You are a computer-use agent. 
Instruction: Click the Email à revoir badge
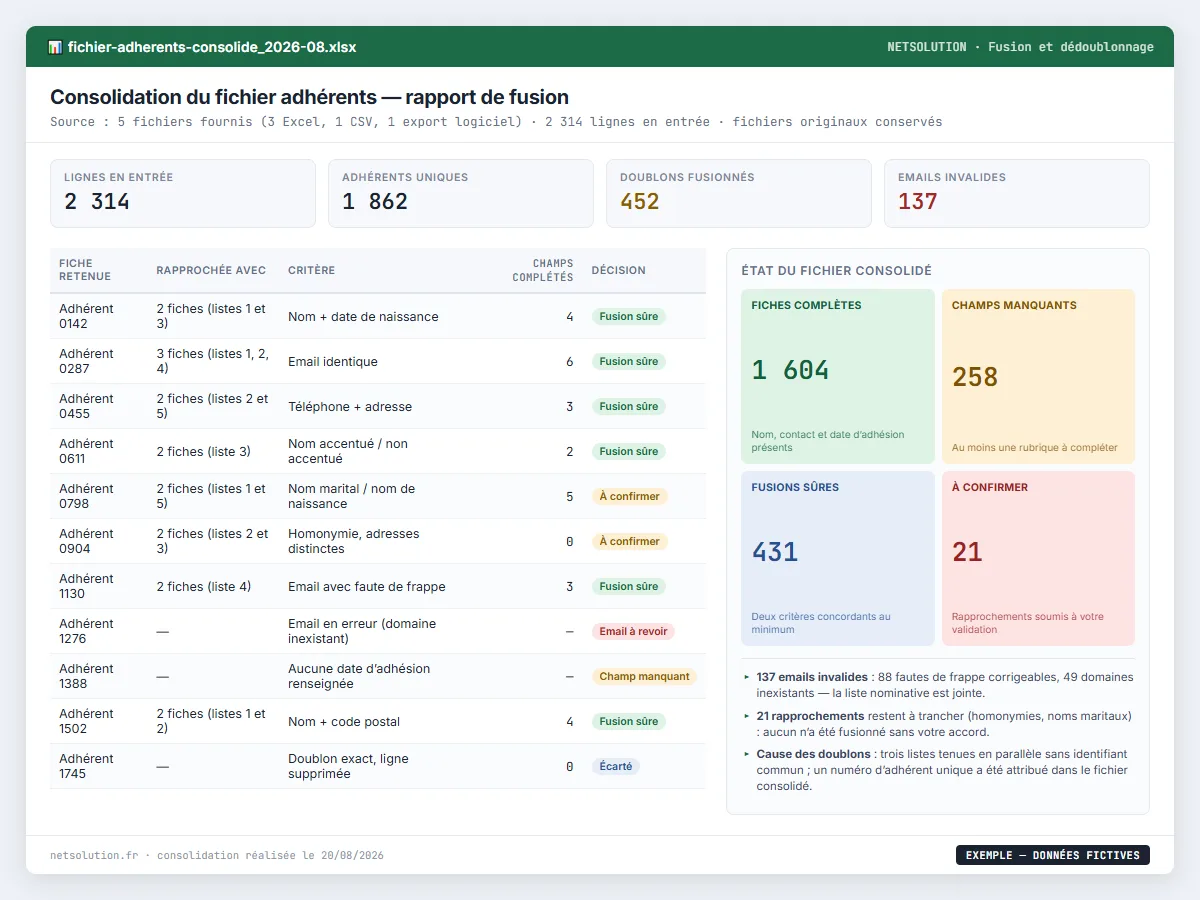point(633,631)
